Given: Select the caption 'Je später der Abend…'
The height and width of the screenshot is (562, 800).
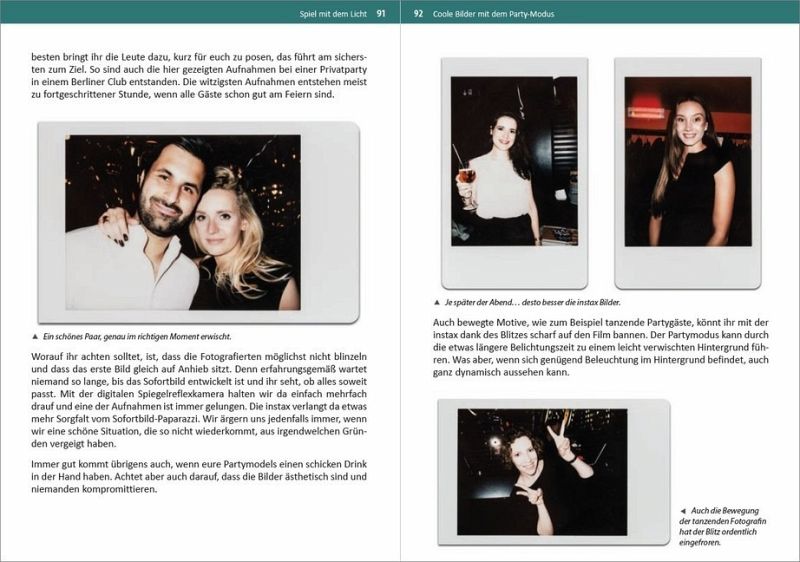Looking at the screenshot, I should click(527, 301).
